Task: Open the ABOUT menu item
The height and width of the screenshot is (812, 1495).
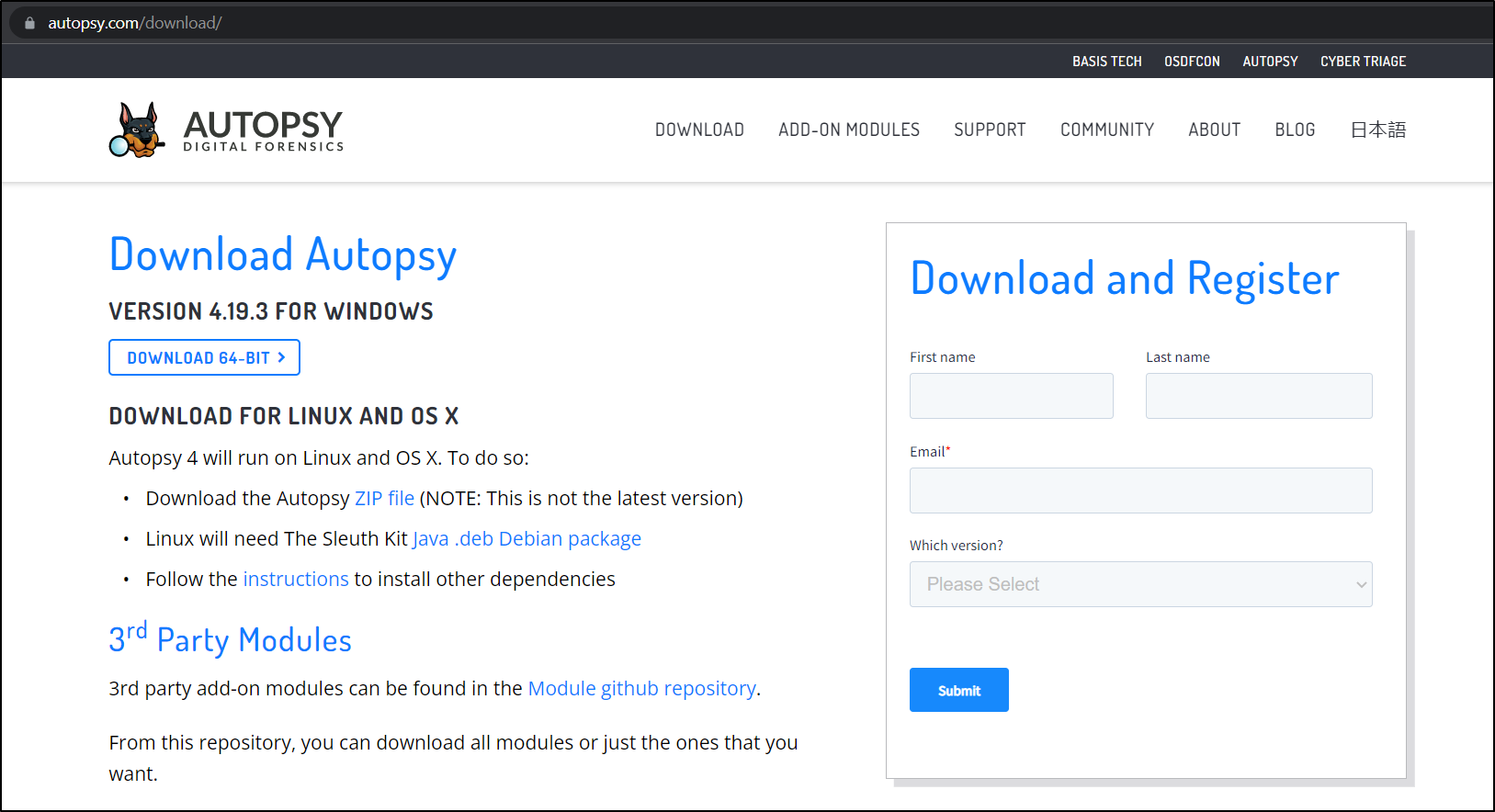Action: tap(1214, 130)
